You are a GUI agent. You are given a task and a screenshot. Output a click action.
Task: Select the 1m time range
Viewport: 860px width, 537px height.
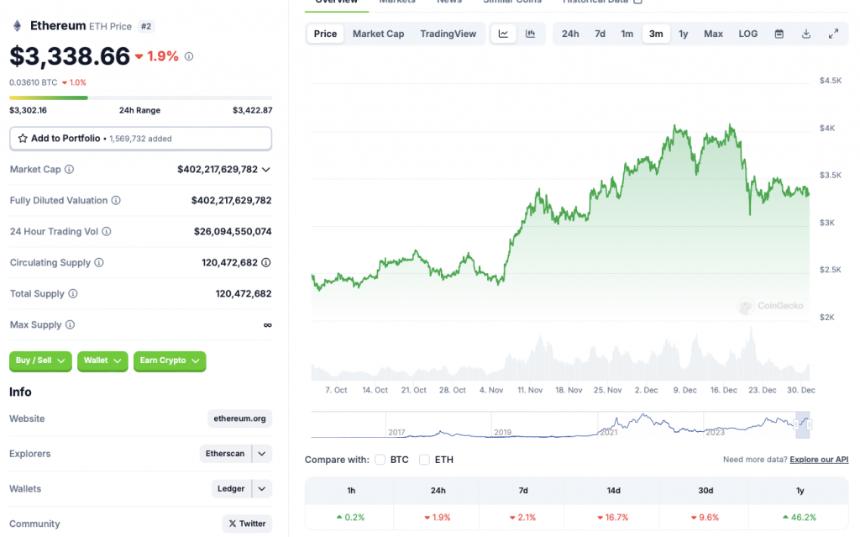(x=627, y=34)
